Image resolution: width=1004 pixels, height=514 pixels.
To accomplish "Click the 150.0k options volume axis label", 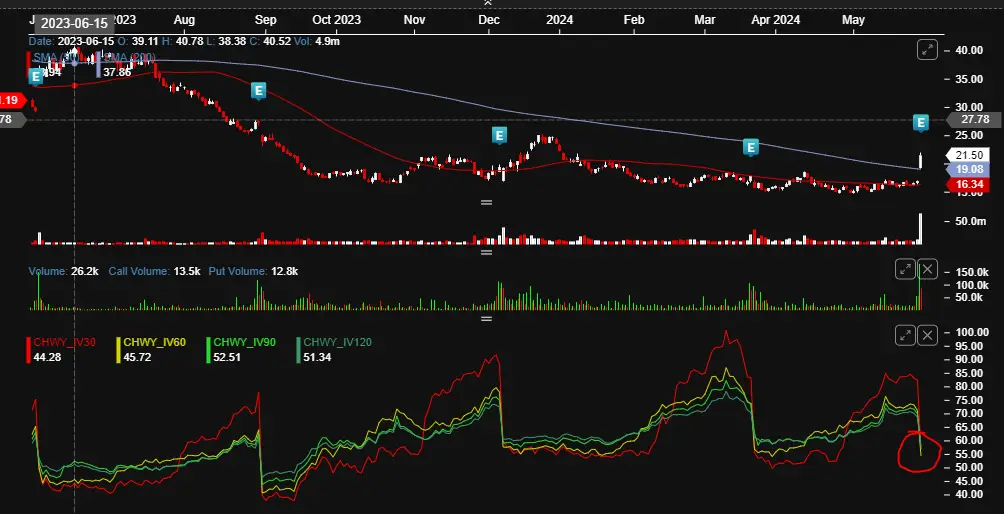I will (x=970, y=271).
